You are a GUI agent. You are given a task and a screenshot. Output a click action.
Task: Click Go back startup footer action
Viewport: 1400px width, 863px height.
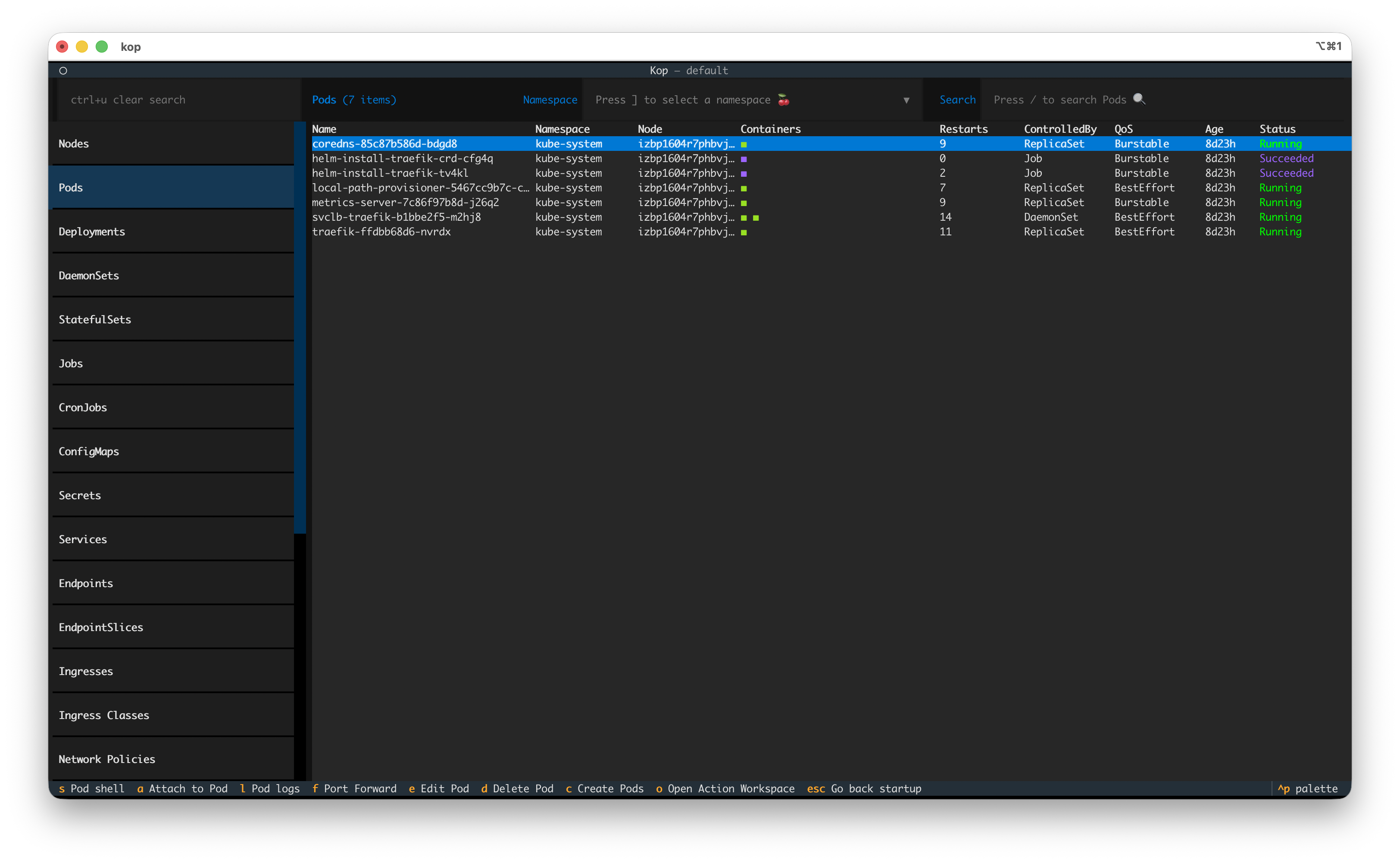click(x=864, y=789)
